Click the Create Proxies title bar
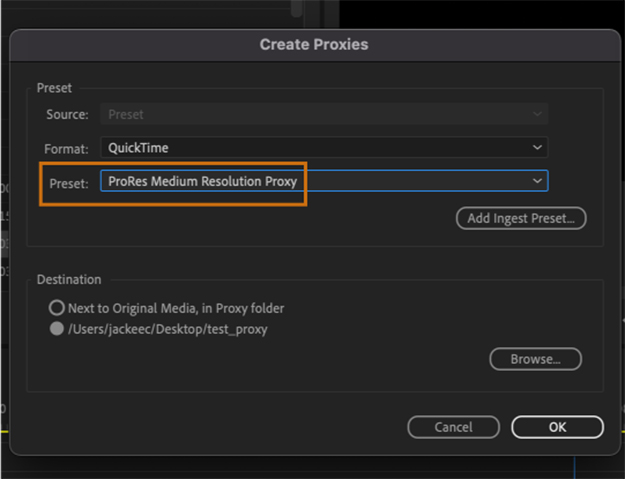The width and height of the screenshot is (625, 479). [314, 45]
